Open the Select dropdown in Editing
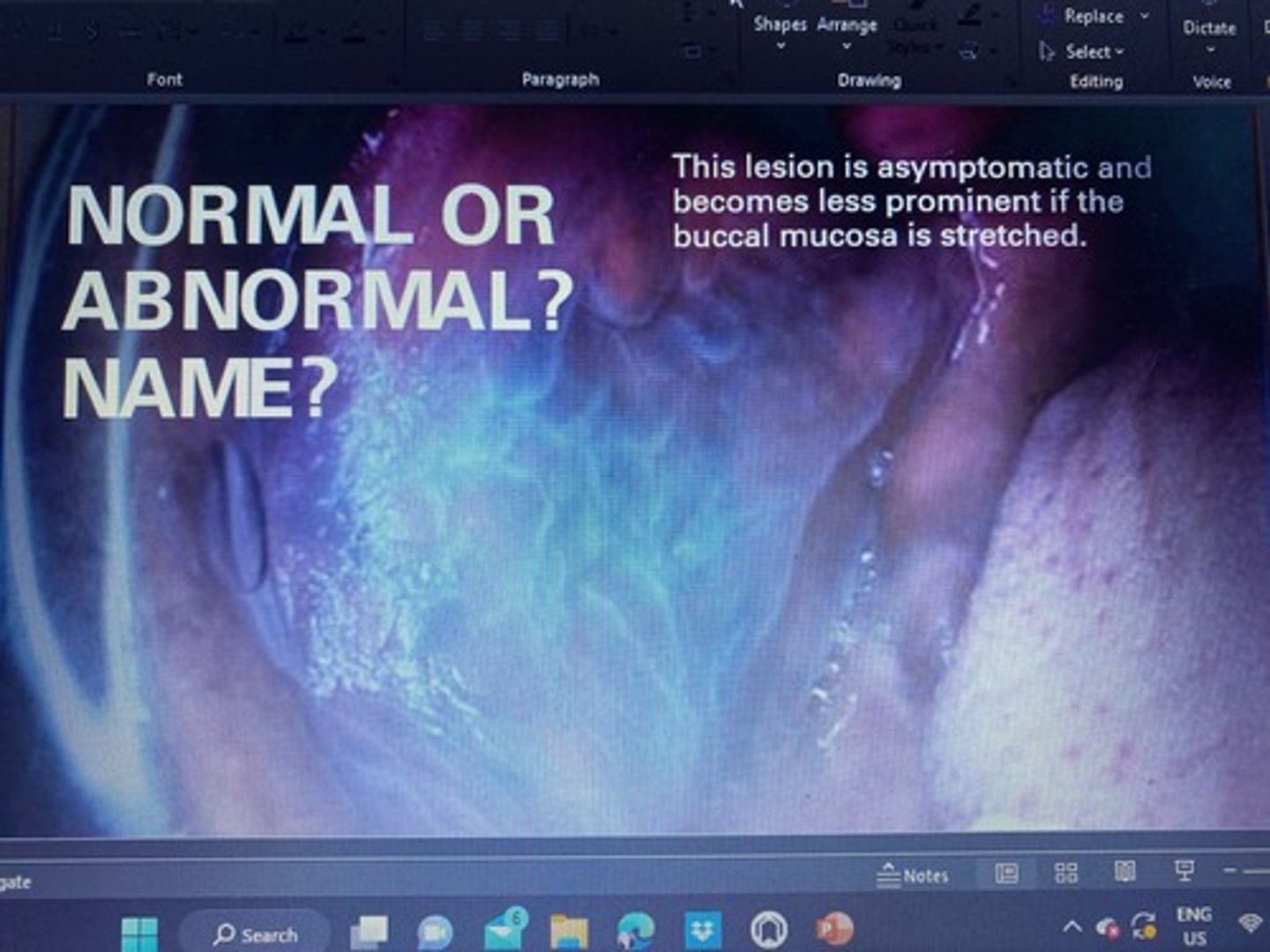1270x952 pixels. pos(1082,51)
